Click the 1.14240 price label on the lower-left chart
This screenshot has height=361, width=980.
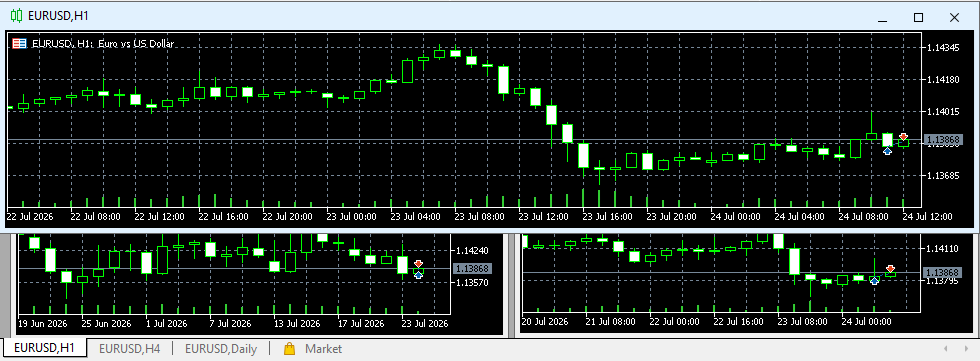click(x=473, y=250)
